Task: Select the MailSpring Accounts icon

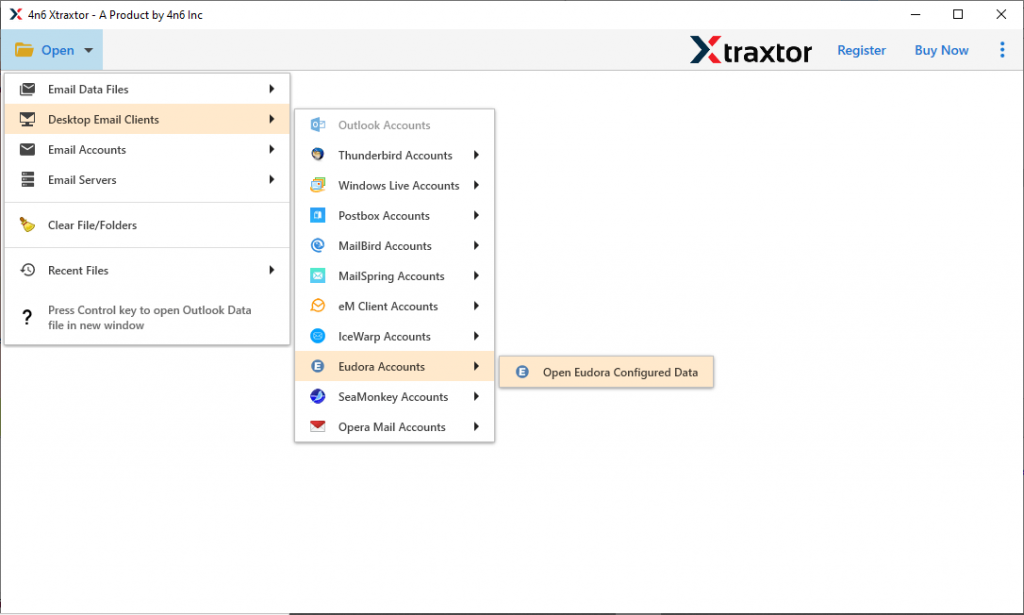Action: click(318, 275)
